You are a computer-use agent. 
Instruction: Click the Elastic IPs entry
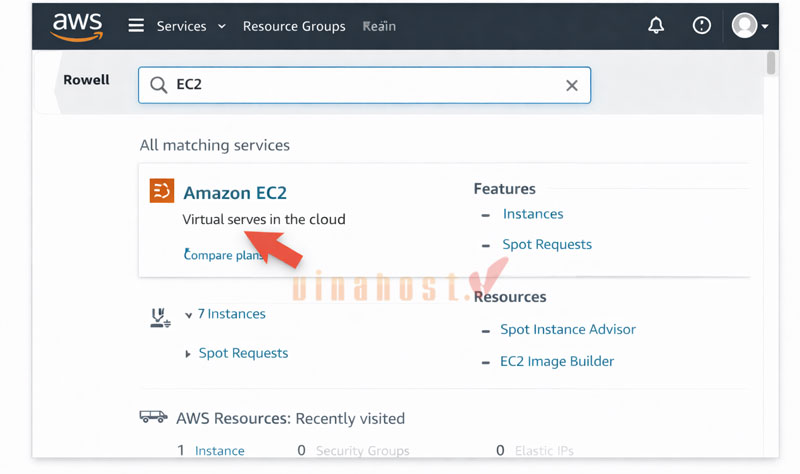(544, 451)
